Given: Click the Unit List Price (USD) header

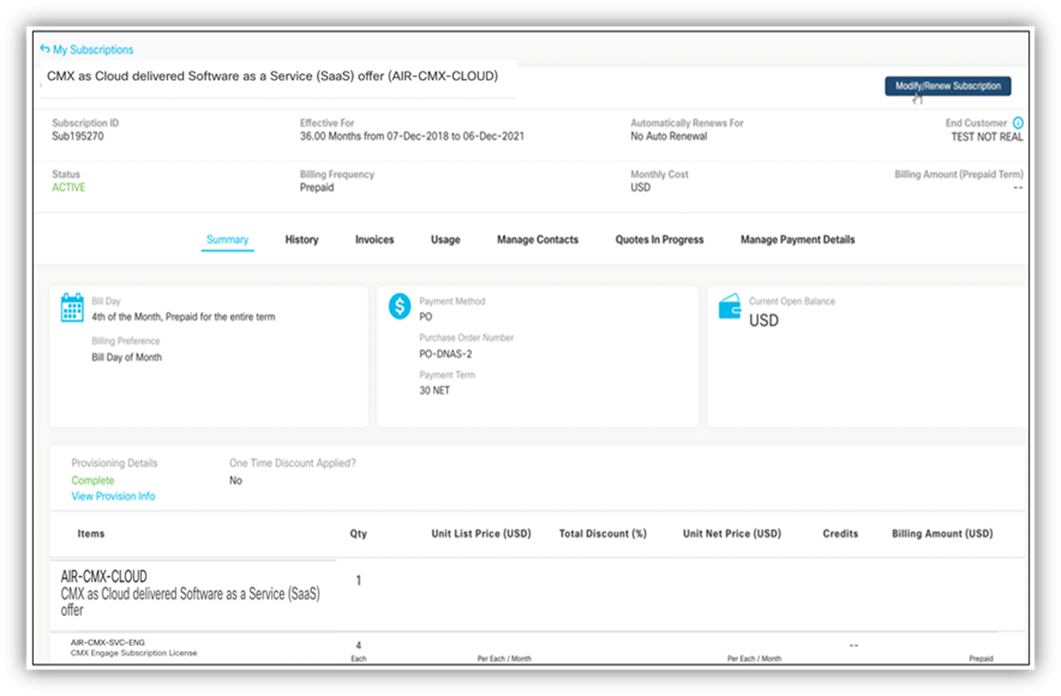Looking at the screenshot, I should [481, 534].
